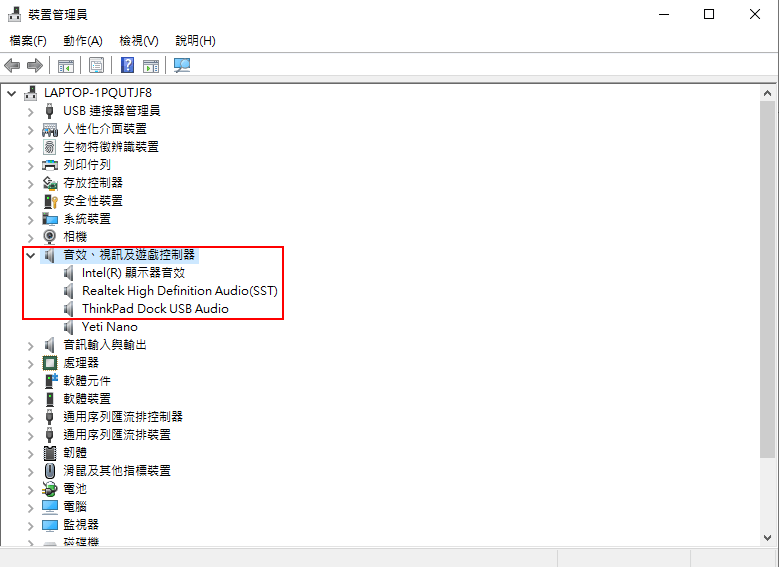Expand the 音訊輸入與輸出 category

click(x=30, y=345)
